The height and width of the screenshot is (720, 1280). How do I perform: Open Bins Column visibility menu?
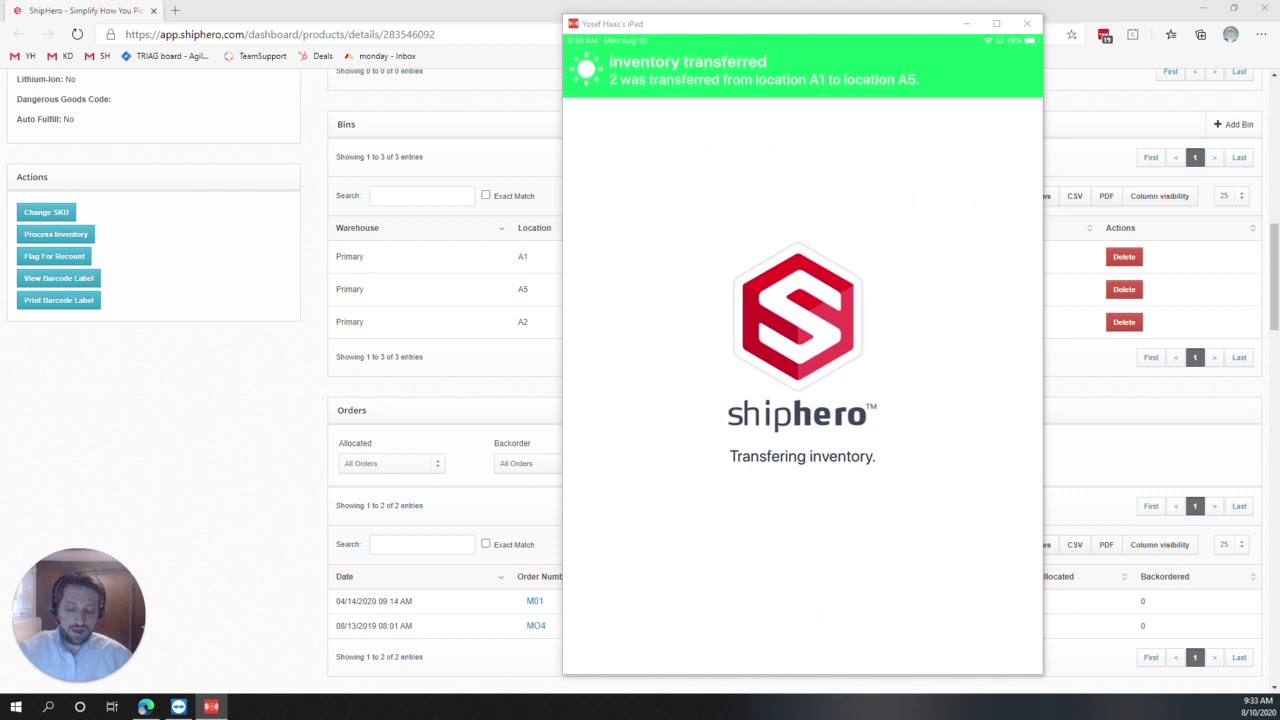coord(1160,196)
